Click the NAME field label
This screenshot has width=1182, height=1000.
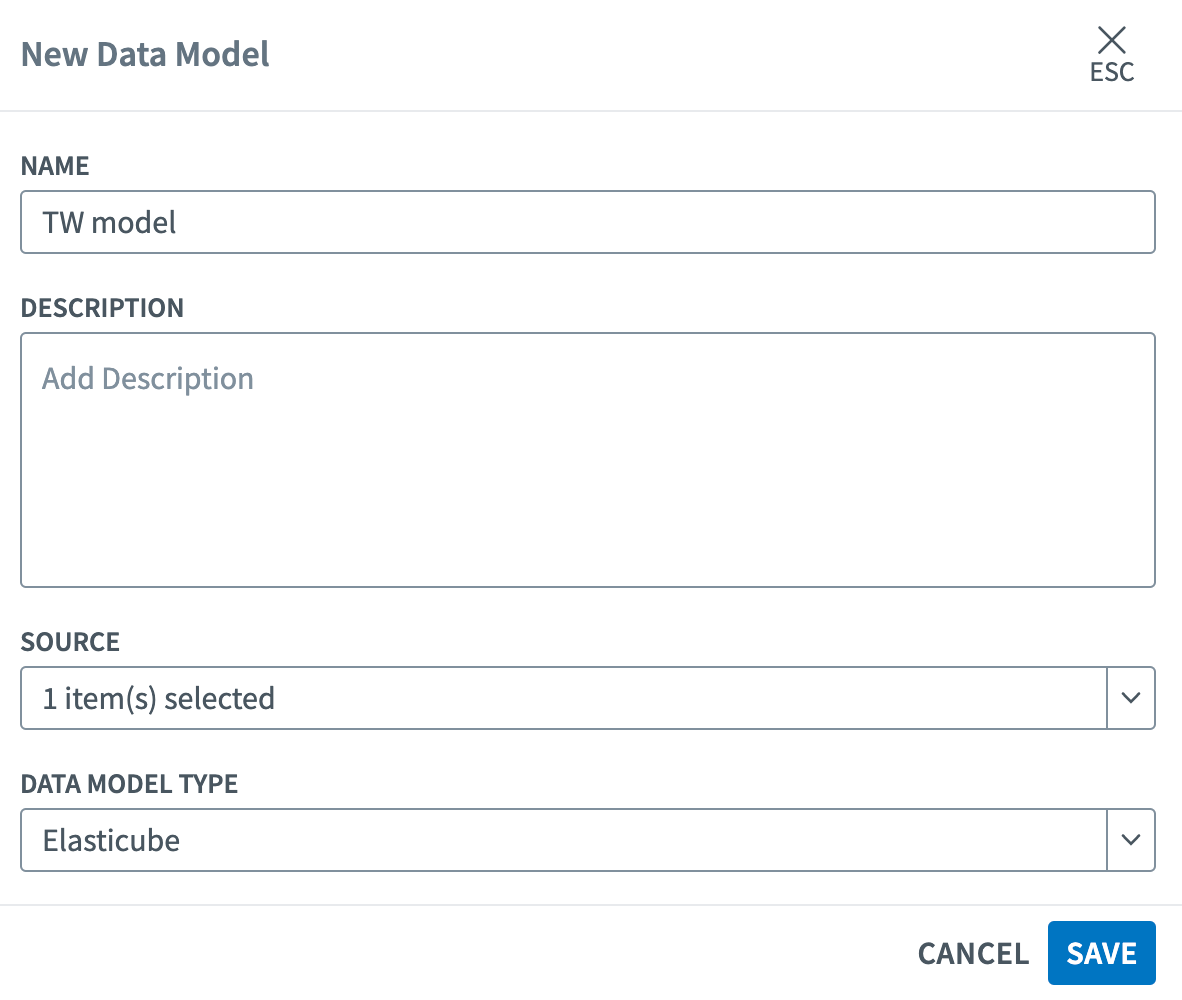coord(55,166)
